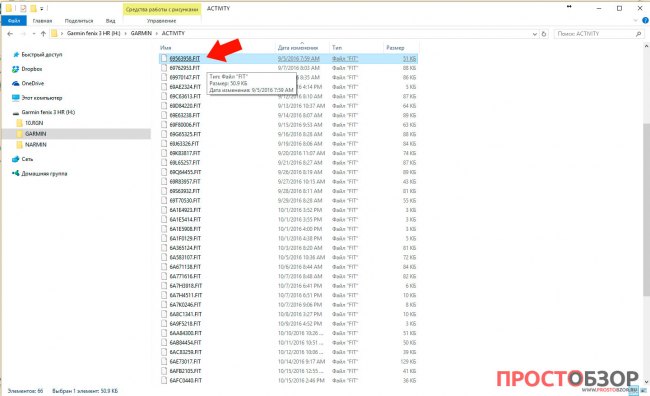Expand the address bar history dropdown
Image resolution: width=650 pixels, height=396 pixels.
tap(535, 34)
